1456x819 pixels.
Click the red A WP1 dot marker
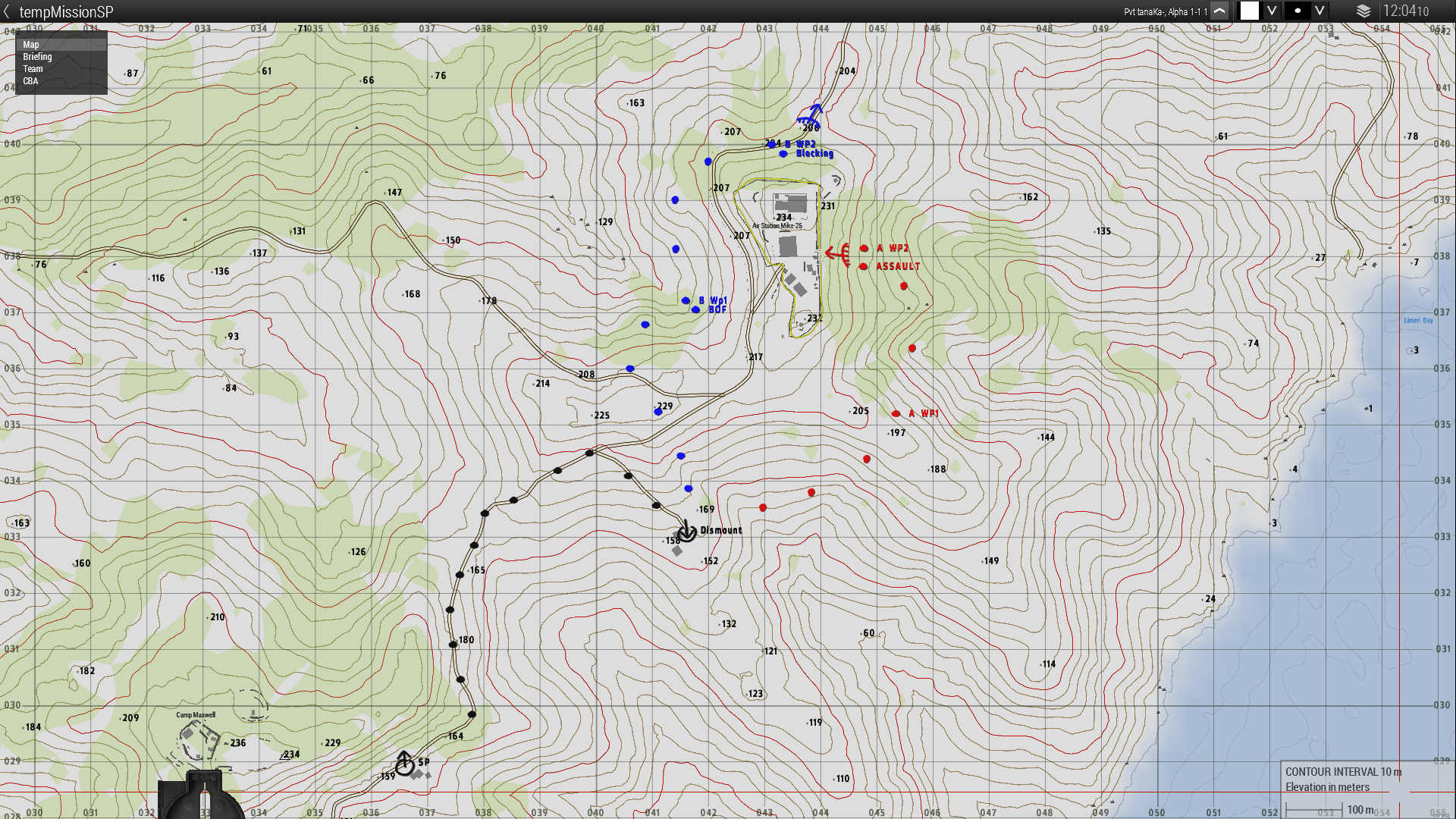click(x=896, y=414)
